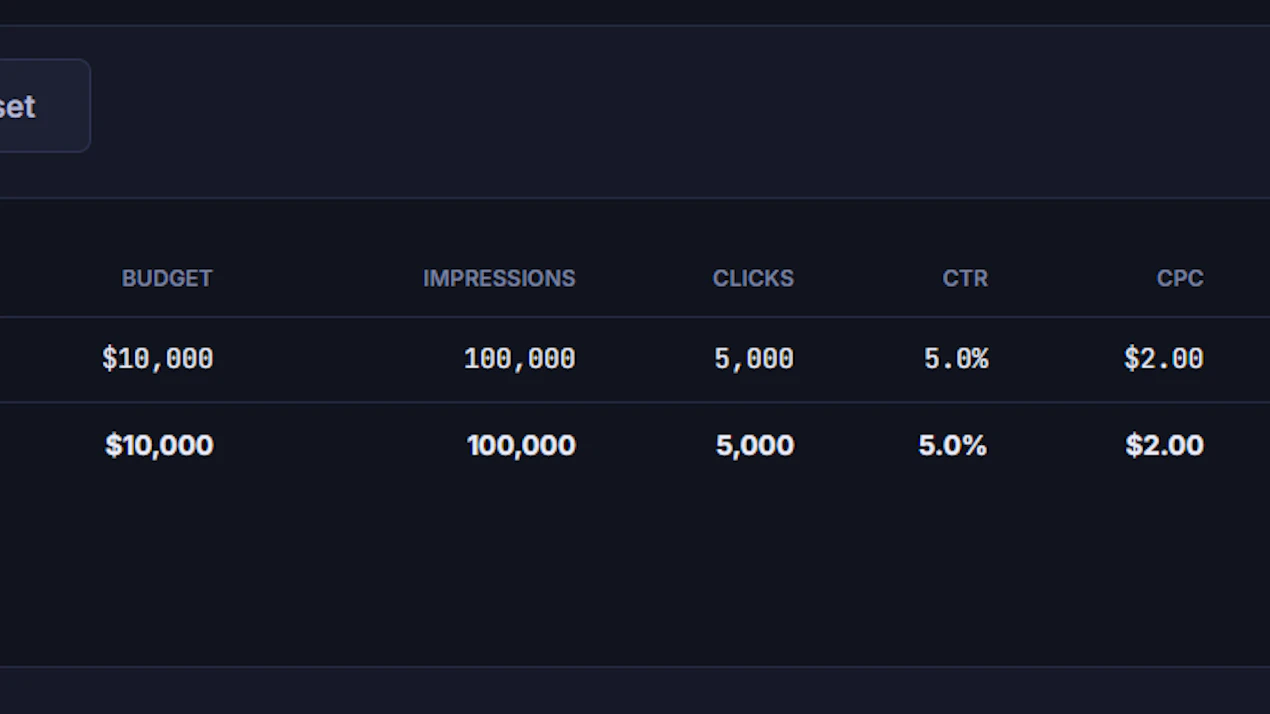Viewport: 1270px width, 714px height.
Task: Click the partially visible Reset button
Action: point(44,106)
